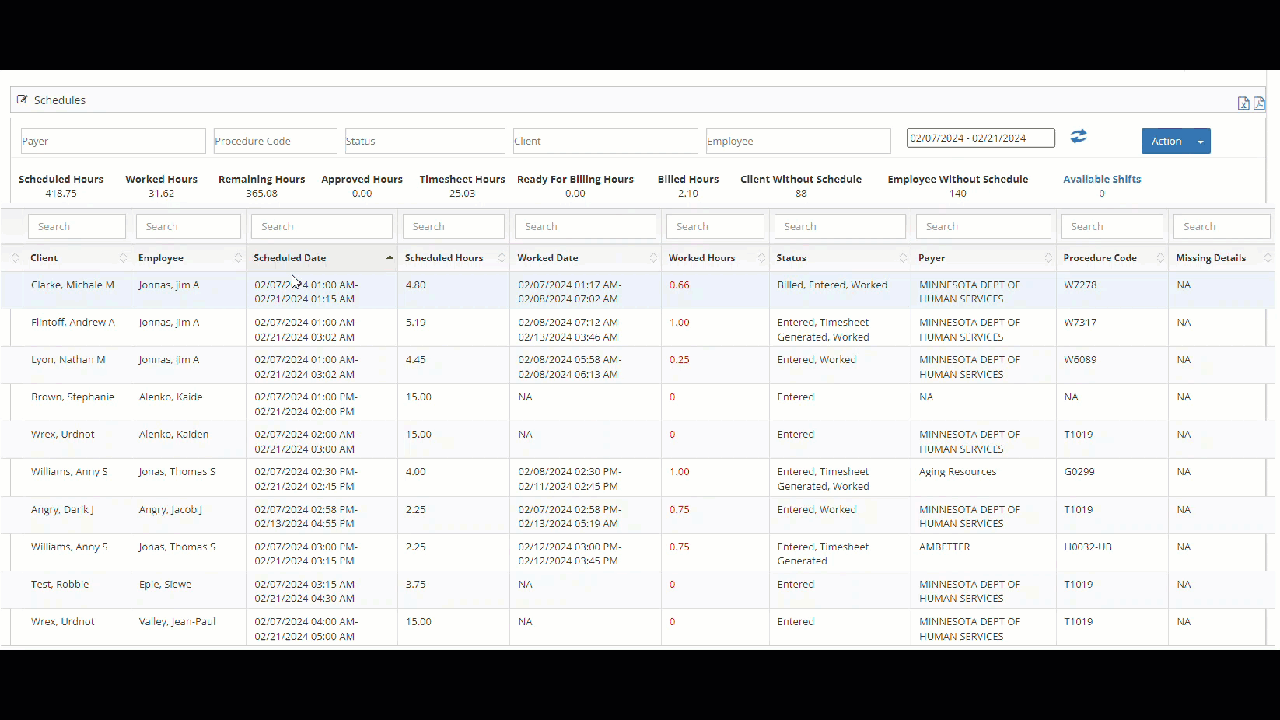1280x720 pixels.
Task: Open the Available Shifts link
Action: [x=1101, y=180]
